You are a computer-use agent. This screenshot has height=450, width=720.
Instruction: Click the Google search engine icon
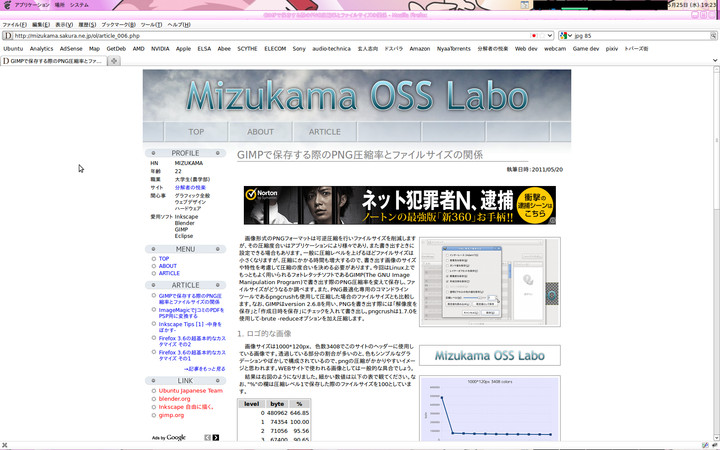564,36
